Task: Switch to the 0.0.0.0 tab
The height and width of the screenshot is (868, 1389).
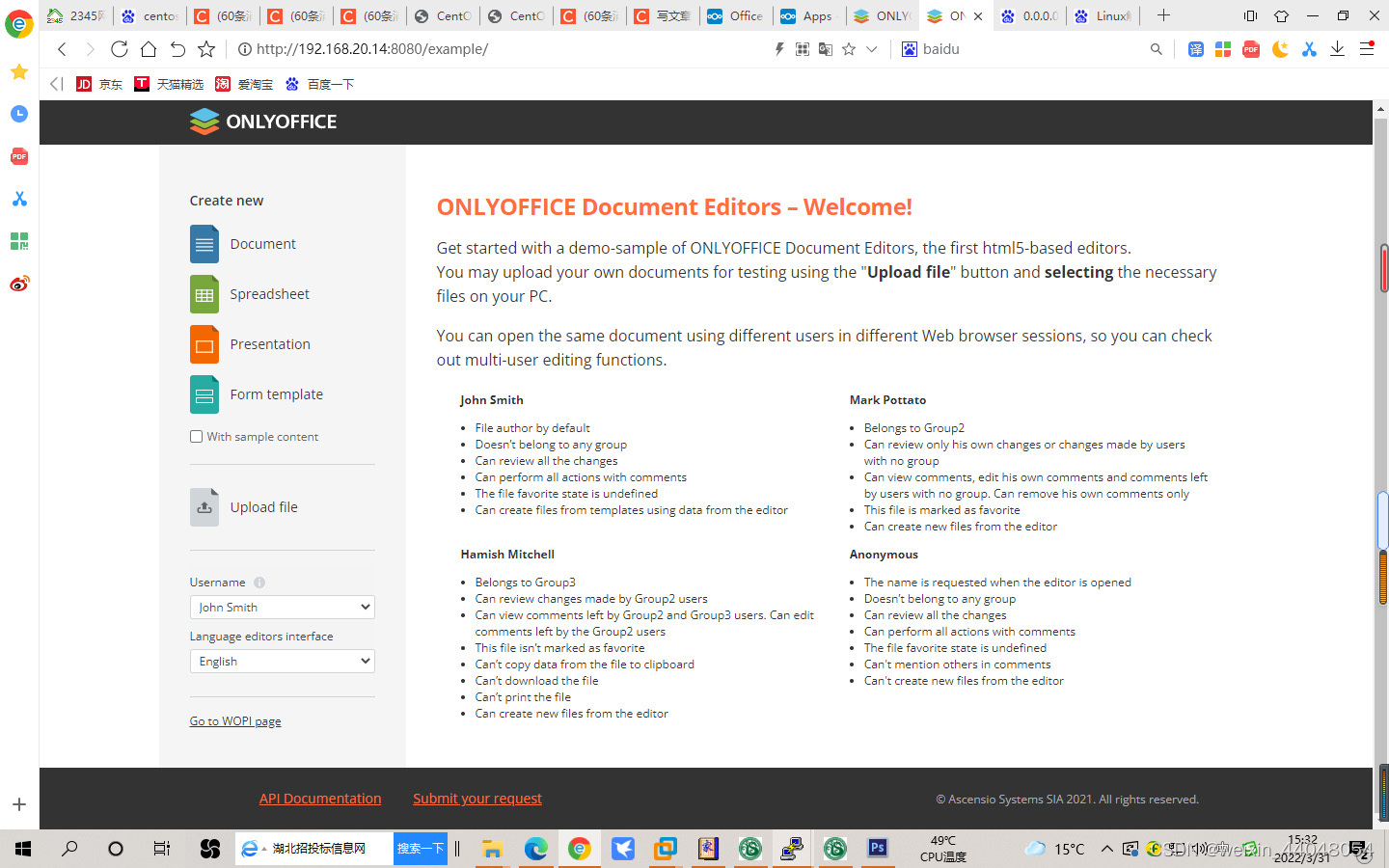Action: click(1029, 15)
